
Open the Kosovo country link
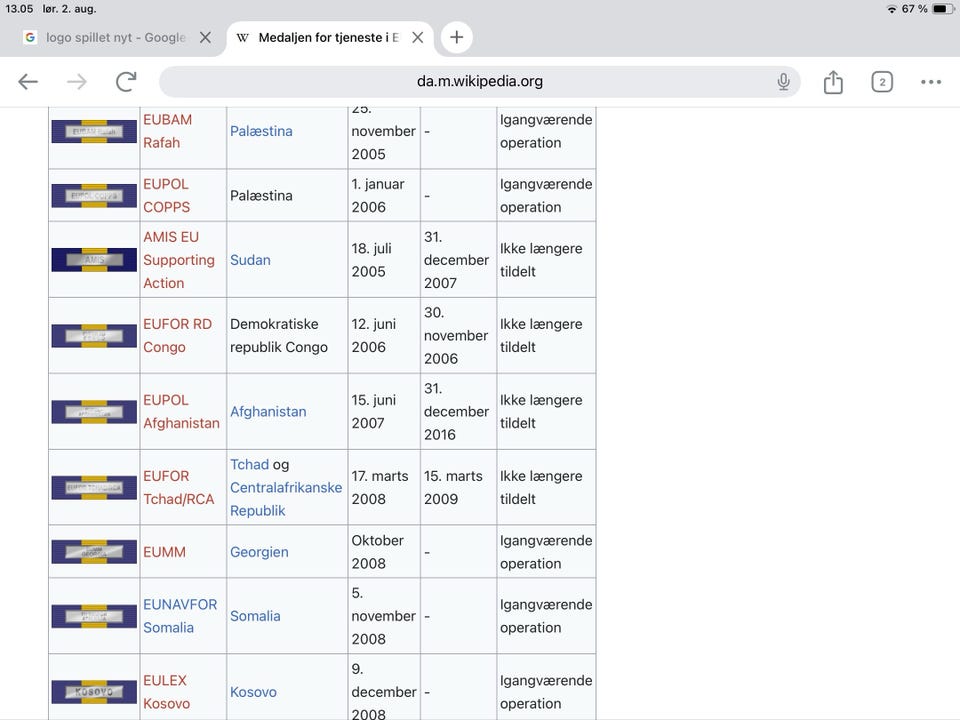click(x=253, y=692)
